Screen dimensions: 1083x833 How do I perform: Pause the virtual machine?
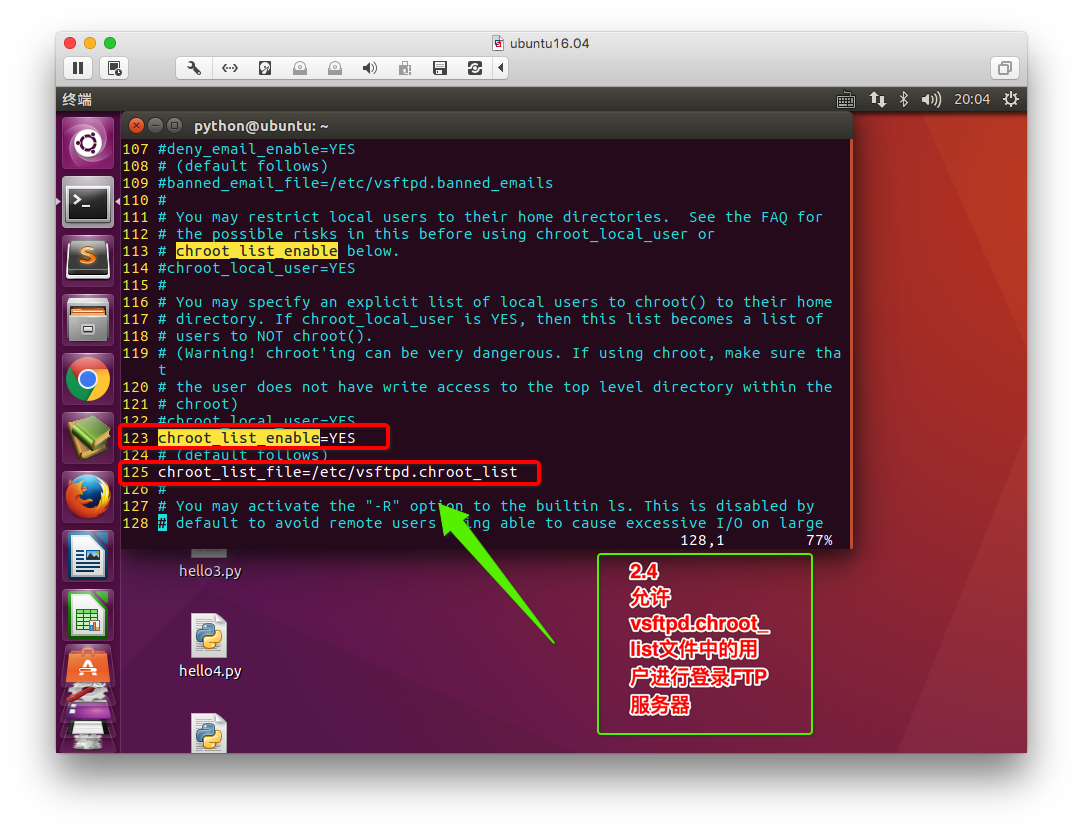click(x=77, y=68)
